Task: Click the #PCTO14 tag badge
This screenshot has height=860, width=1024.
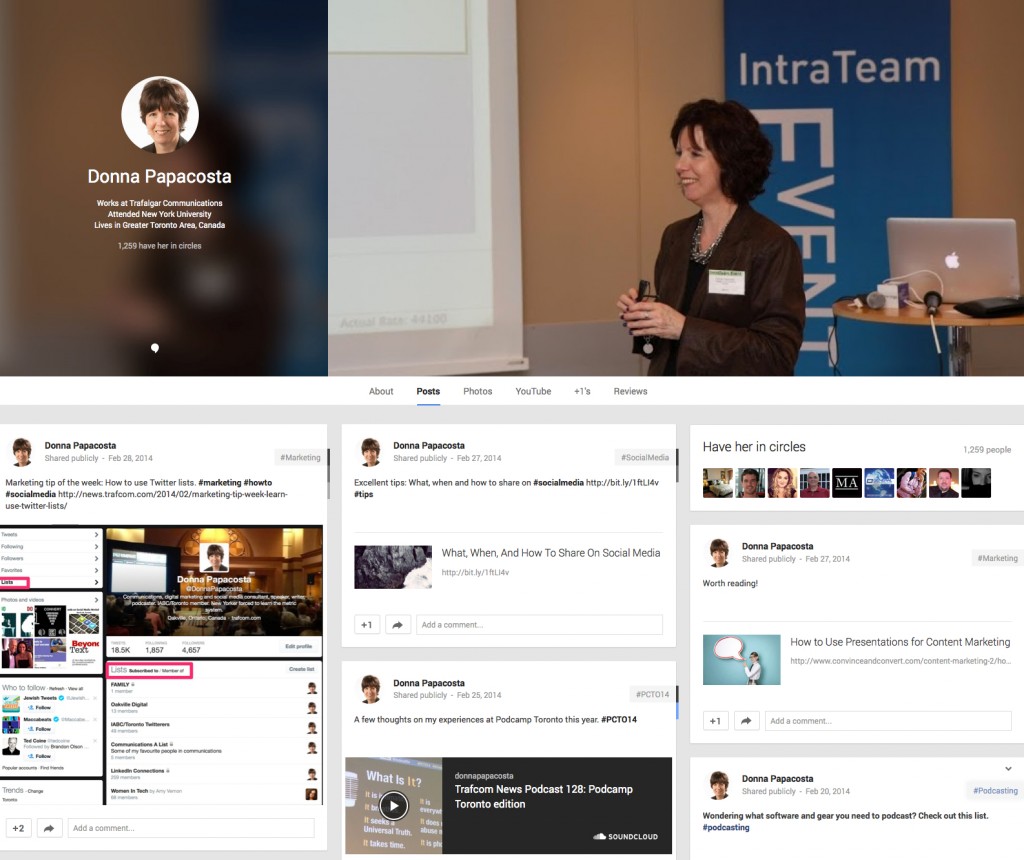Action: 652,695
